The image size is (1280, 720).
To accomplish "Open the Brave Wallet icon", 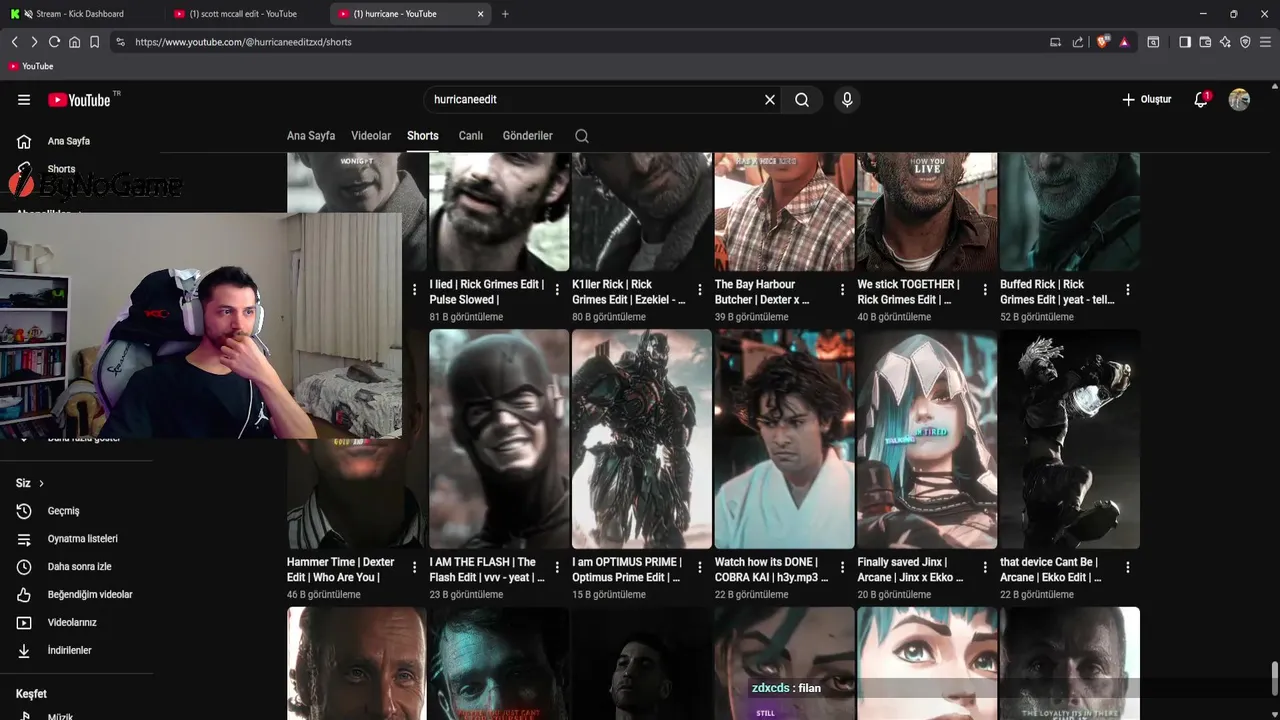I will [x=1205, y=42].
